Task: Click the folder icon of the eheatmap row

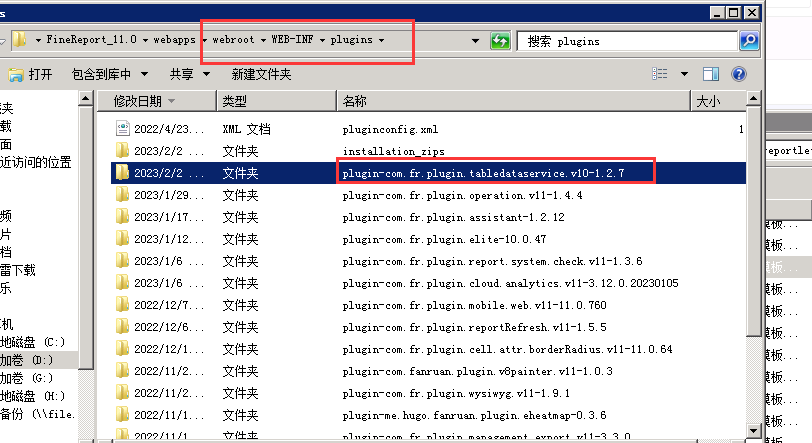Action: (x=122, y=415)
